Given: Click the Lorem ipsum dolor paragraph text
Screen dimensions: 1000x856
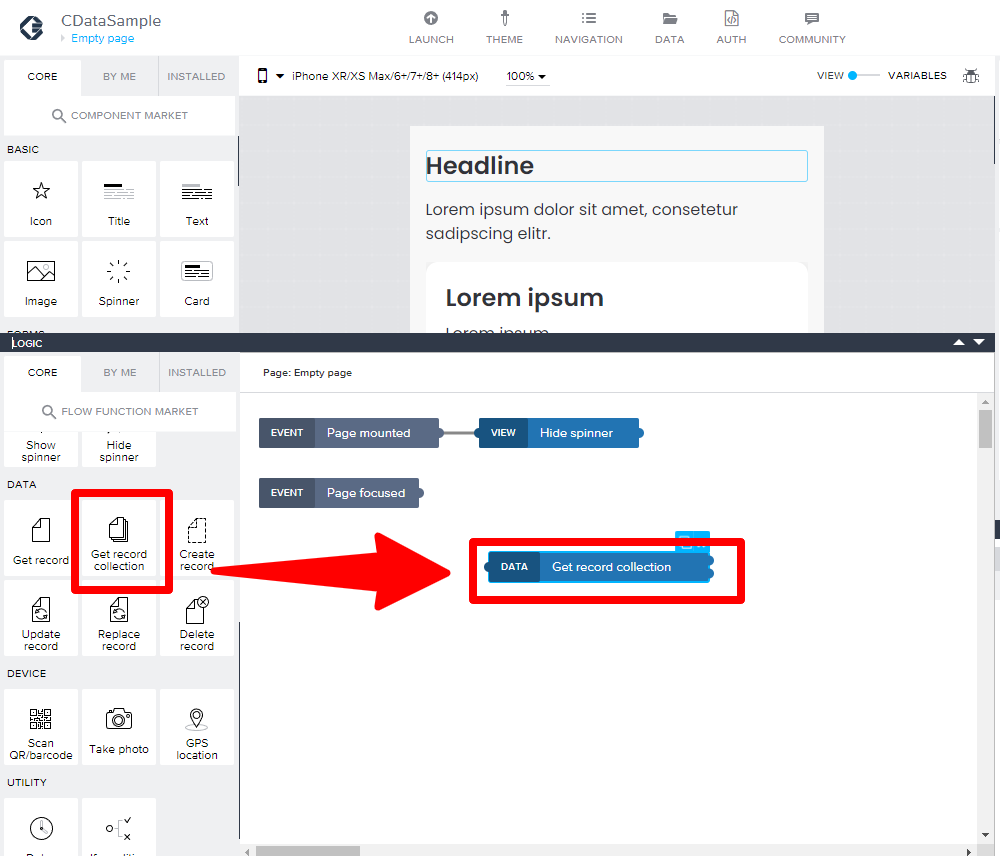Looking at the screenshot, I should [582, 221].
